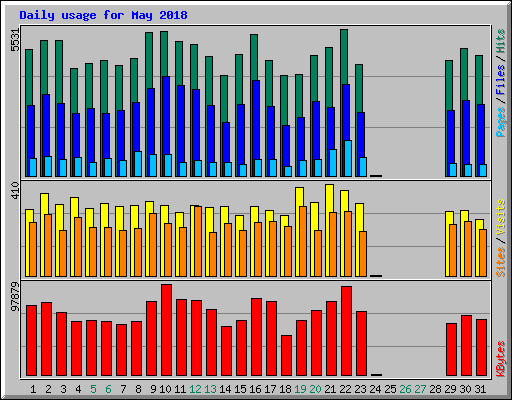Click the blue Files bar for day 30

(x=466, y=132)
